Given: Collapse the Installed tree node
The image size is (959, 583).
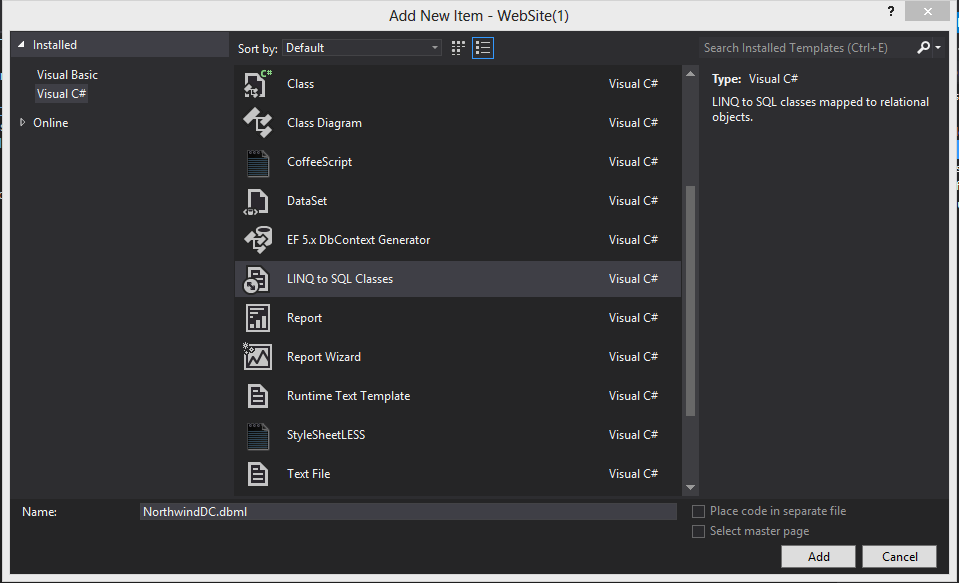Looking at the screenshot, I should pos(21,45).
